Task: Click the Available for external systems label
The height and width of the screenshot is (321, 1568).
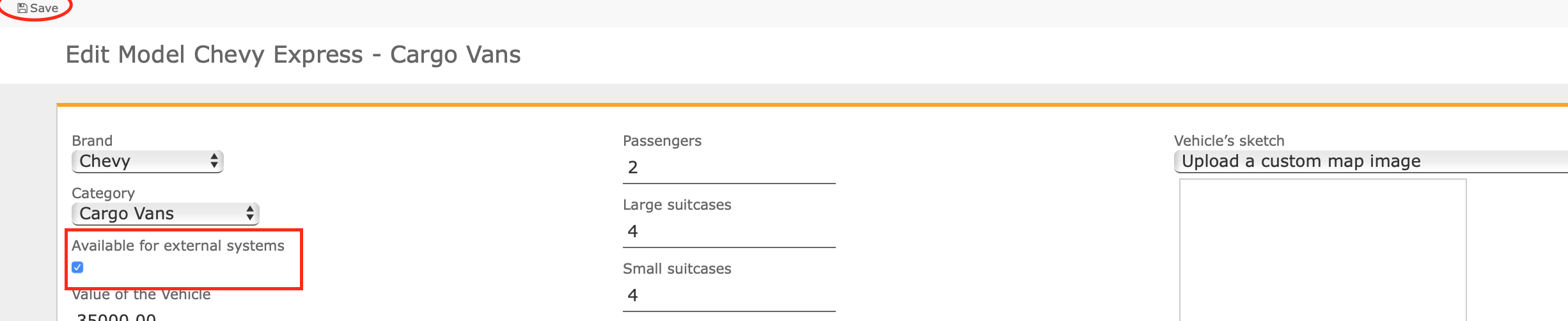Action: pyautogui.click(x=178, y=246)
